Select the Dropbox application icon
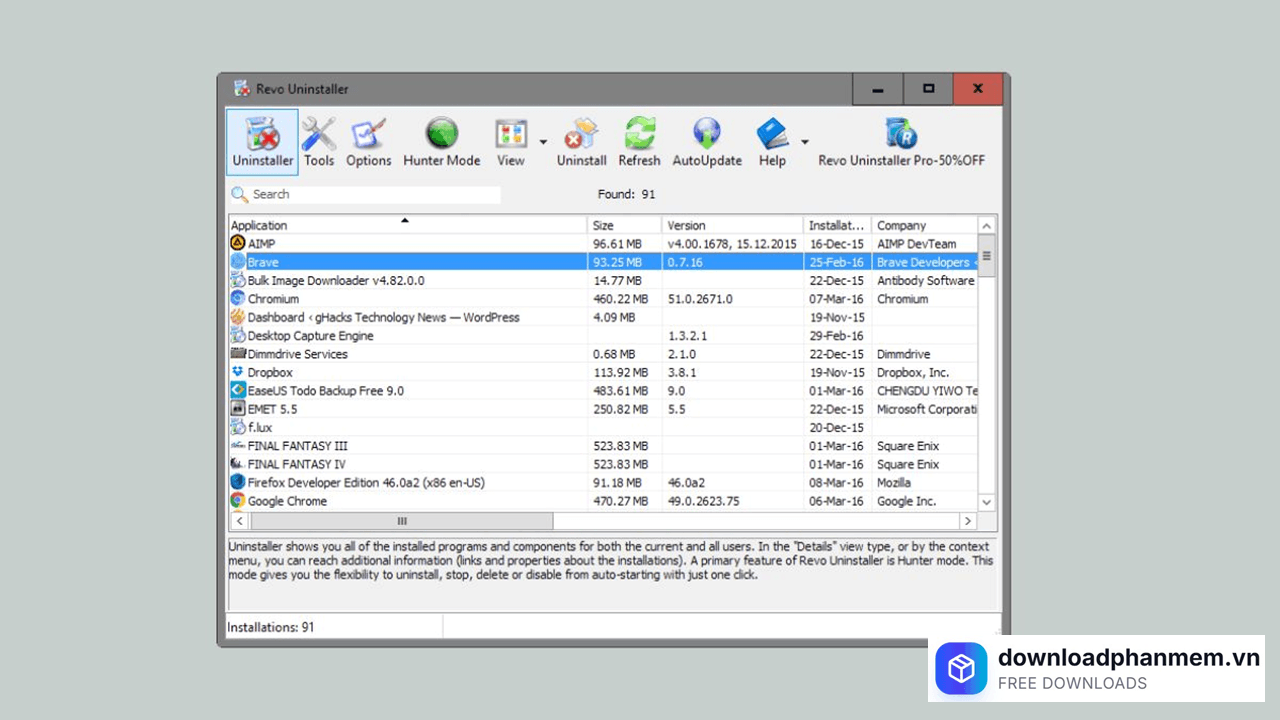 point(238,372)
